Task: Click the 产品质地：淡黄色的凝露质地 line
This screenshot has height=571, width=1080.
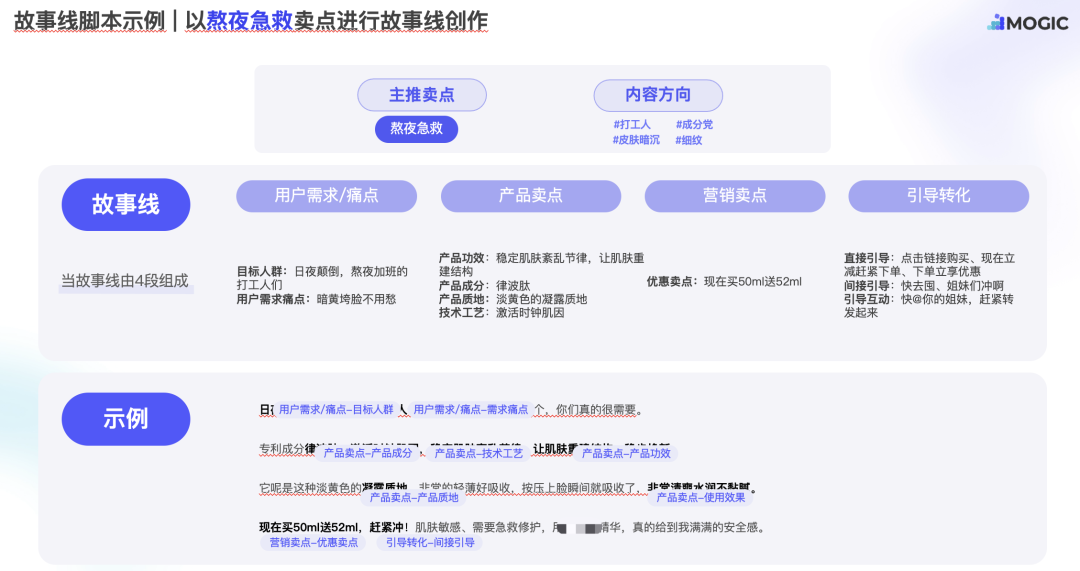Action: click(x=513, y=299)
